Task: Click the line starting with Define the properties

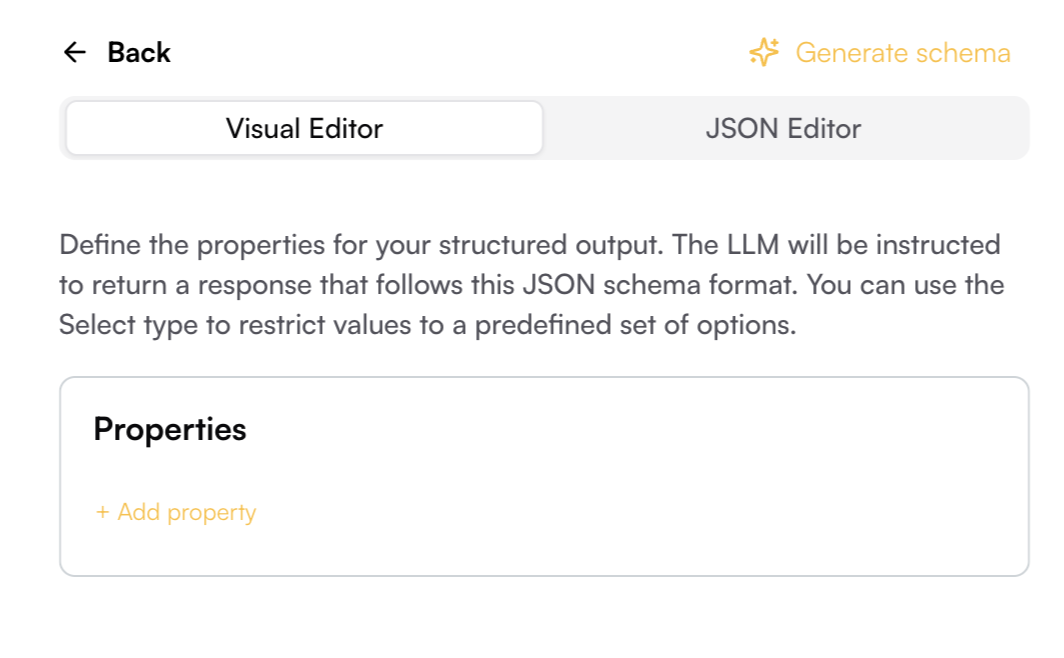Action: pyautogui.click(x=530, y=245)
